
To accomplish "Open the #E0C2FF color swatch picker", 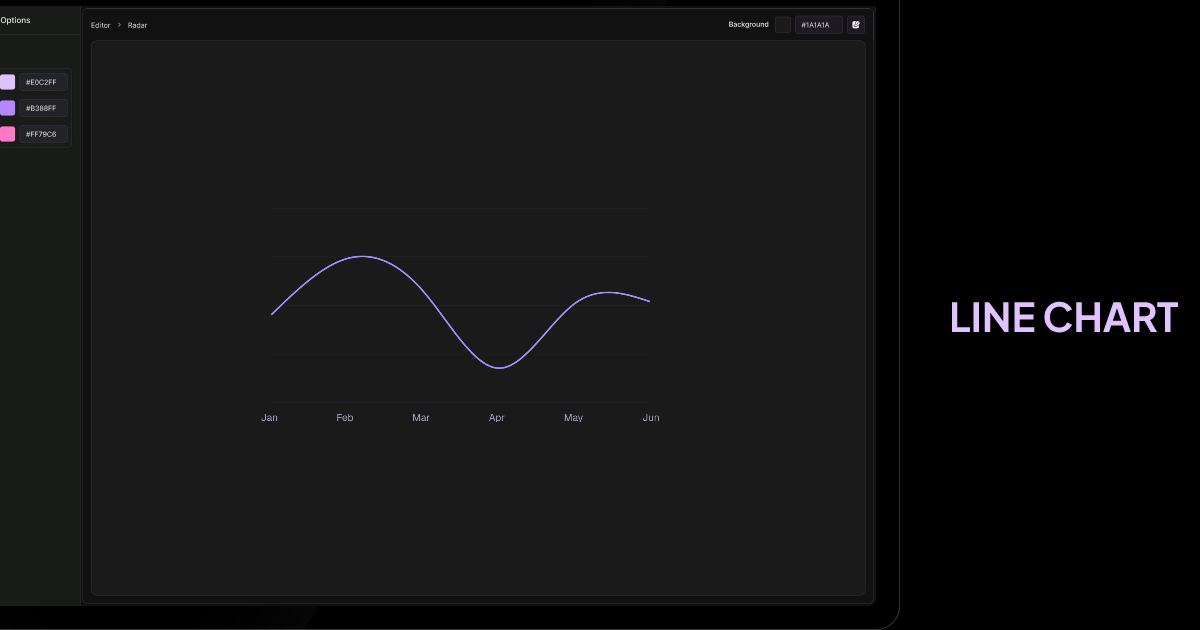I will coord(8,82).
